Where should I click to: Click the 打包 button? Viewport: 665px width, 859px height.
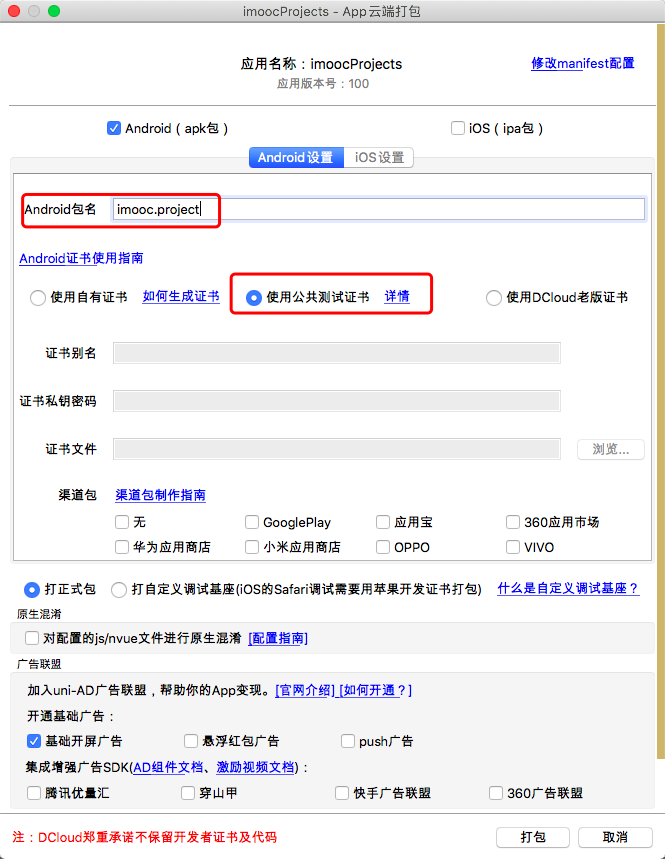point(533,836)
